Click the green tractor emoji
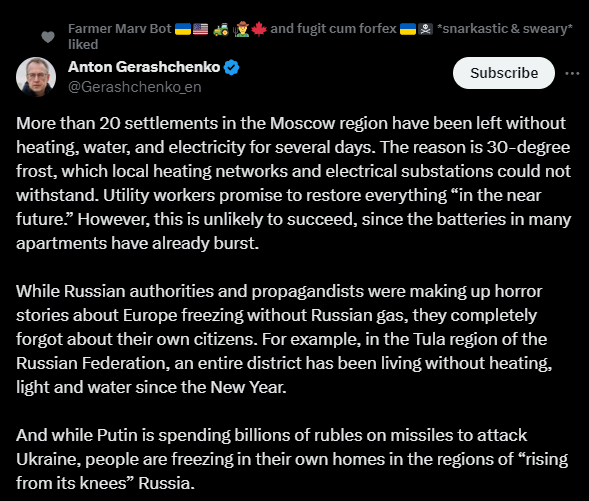 tap(220, 29)
